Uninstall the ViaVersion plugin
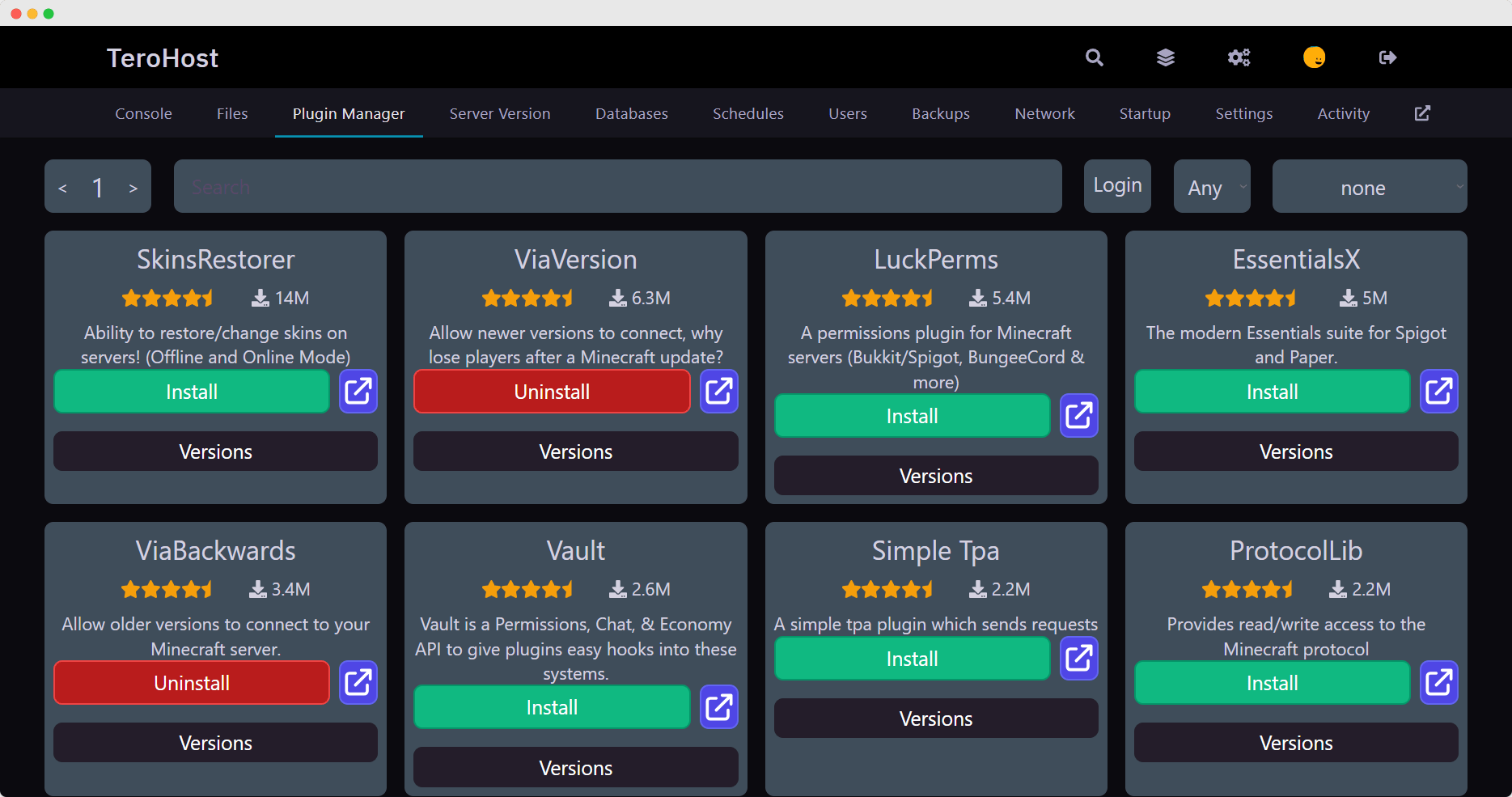This screenshot has height=797, width=1512. pos(552,392)
